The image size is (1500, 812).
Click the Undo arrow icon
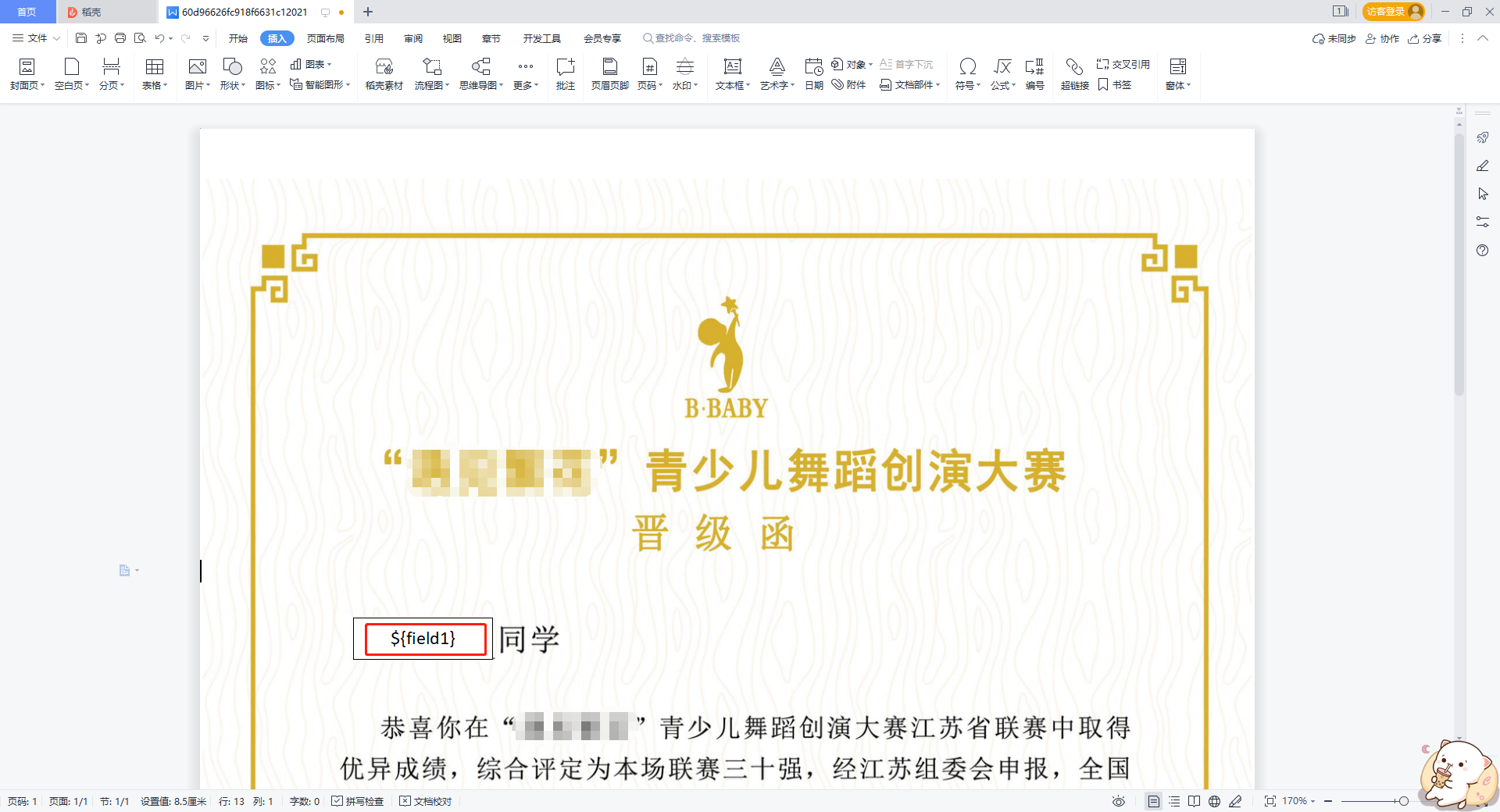click(x=159, y=38)
